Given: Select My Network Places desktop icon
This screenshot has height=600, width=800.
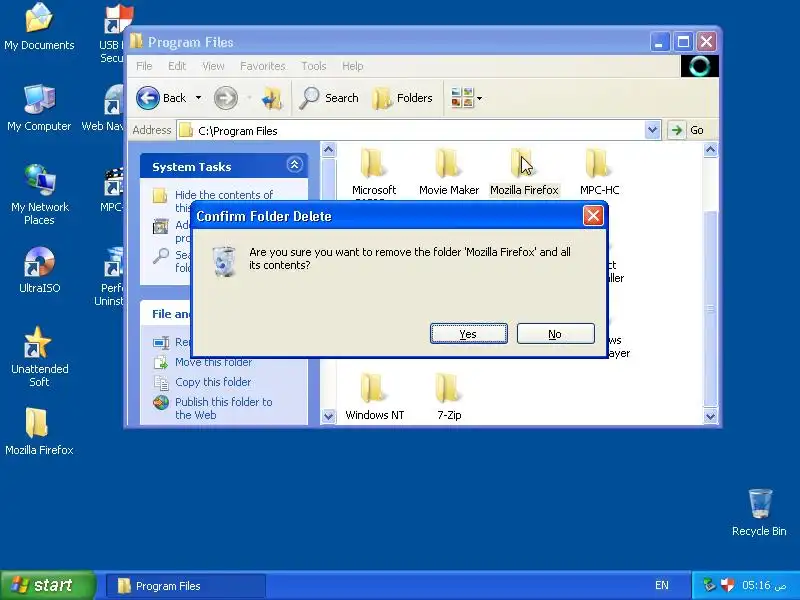Looking at the screenshot, I should (39, 195).
